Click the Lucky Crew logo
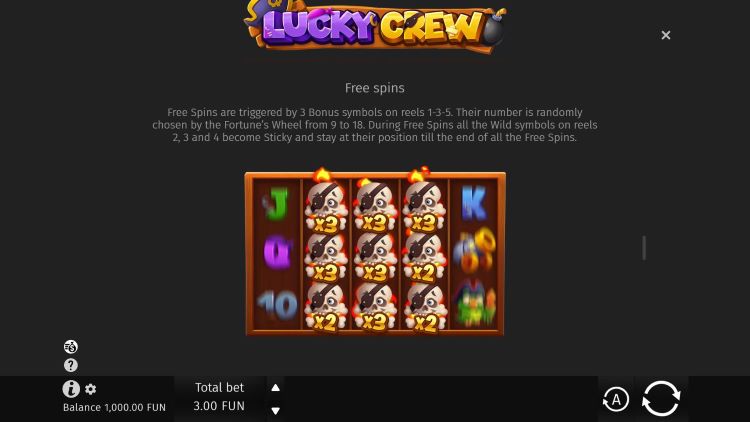 (373, 25)
